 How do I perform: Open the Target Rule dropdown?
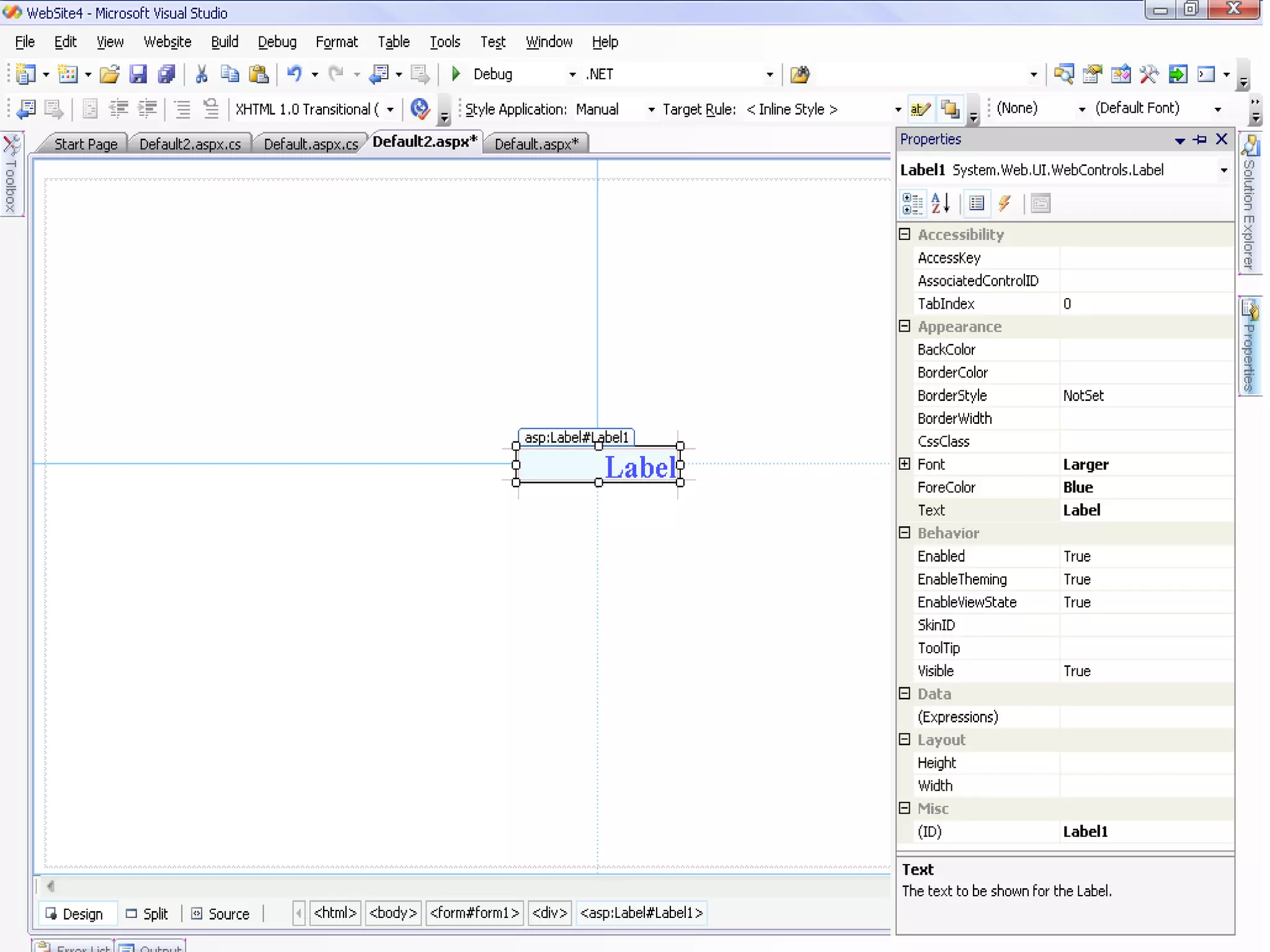click(897, 110)
